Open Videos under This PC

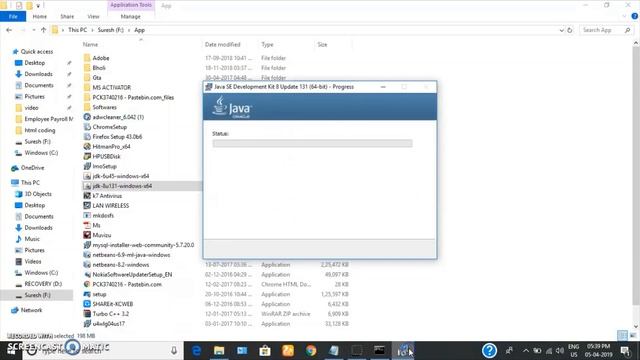33,262
